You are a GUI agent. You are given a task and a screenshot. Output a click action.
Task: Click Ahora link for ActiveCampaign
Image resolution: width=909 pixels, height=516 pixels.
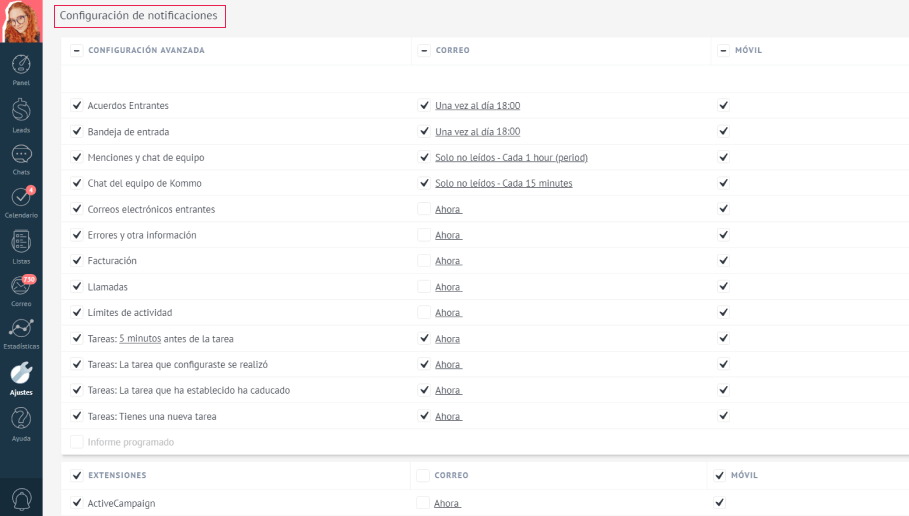click(x=447, y=504)
